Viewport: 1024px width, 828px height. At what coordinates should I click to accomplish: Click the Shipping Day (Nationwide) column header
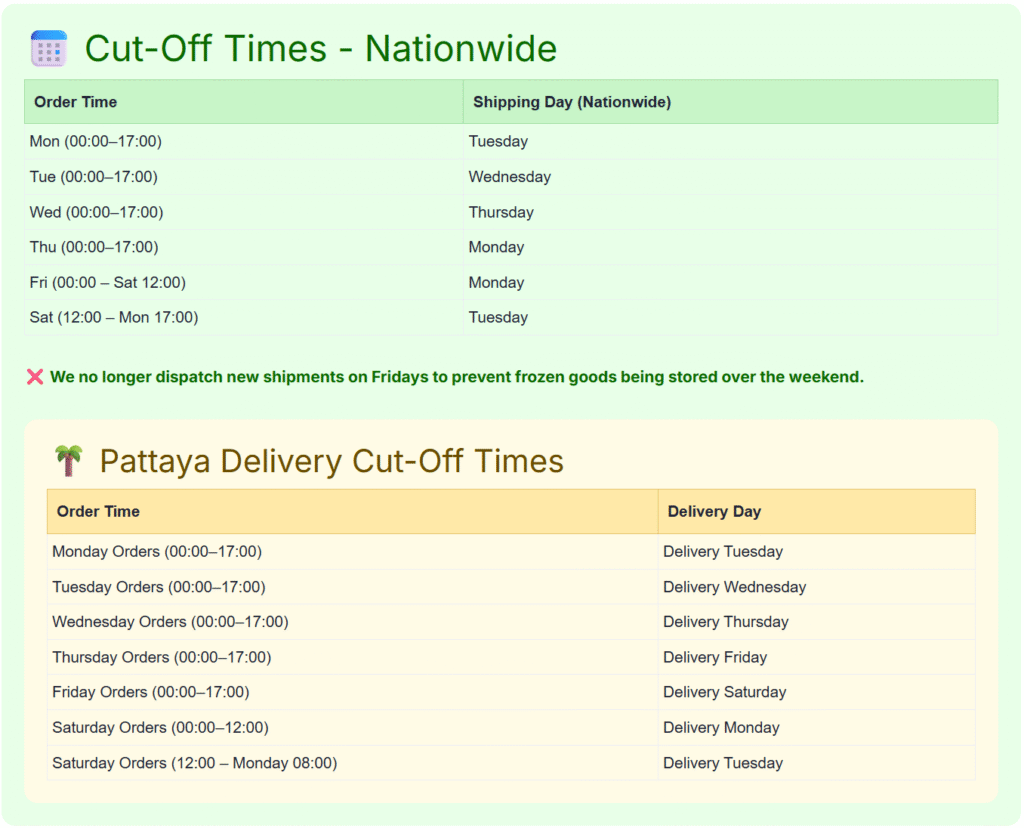coord(571,102)
